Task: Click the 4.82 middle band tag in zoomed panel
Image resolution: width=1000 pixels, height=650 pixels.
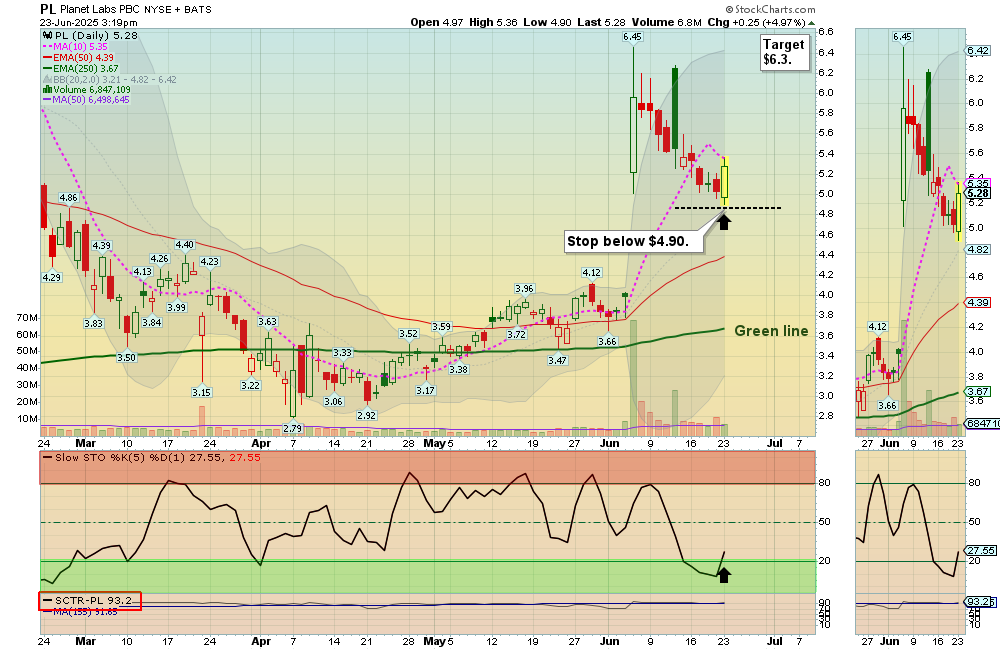Action: click(x=978, y=250)
